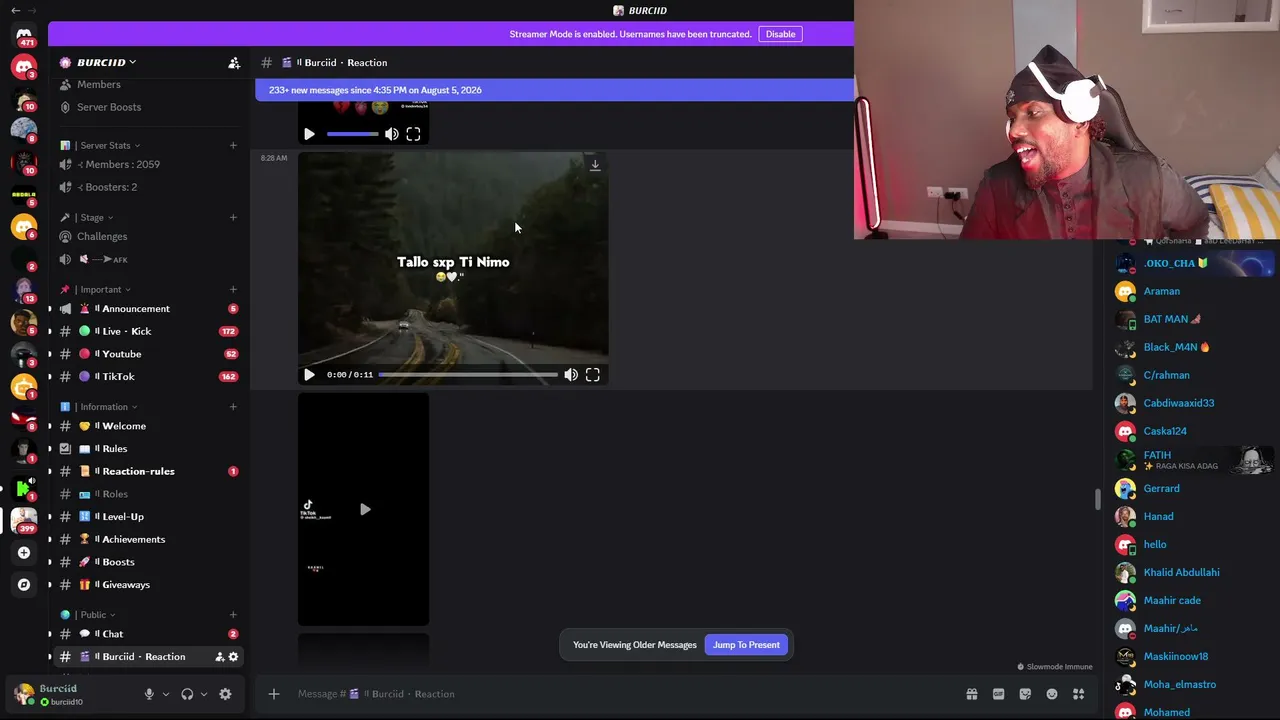
Task: Disable Streamer Mode via Disable button
Action: coord(780,34)
